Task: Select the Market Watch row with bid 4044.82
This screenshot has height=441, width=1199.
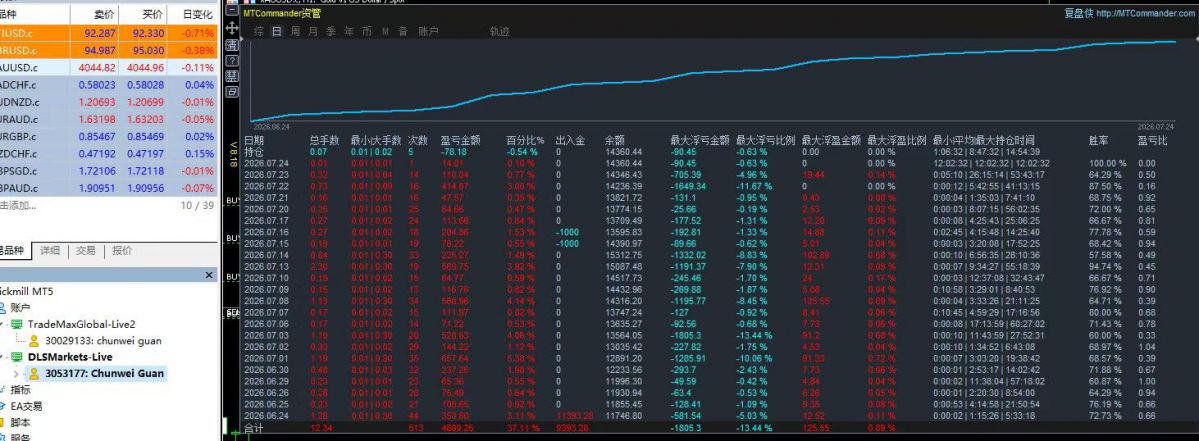Action: 109,67
